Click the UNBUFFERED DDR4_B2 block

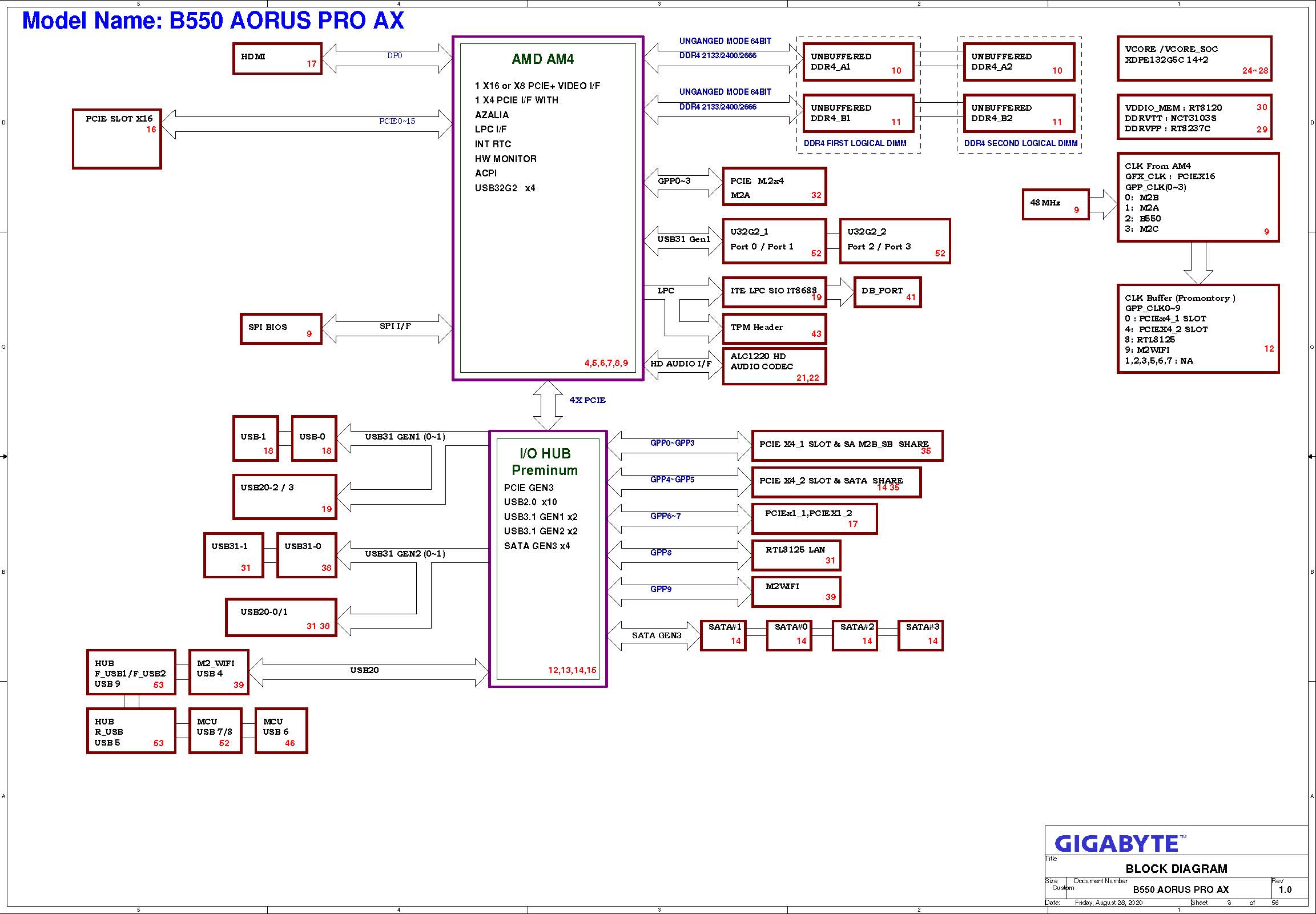pos(1019,114)
